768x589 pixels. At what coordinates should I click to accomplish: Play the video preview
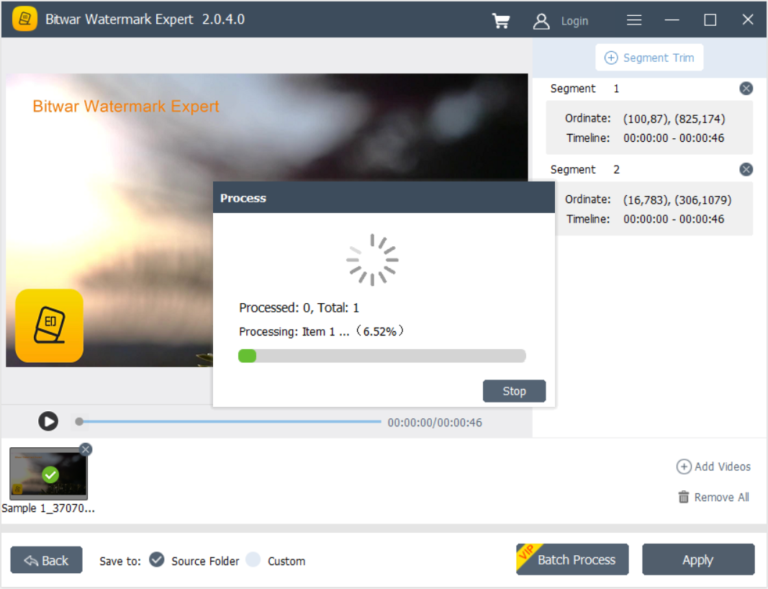tap(48, 421)
